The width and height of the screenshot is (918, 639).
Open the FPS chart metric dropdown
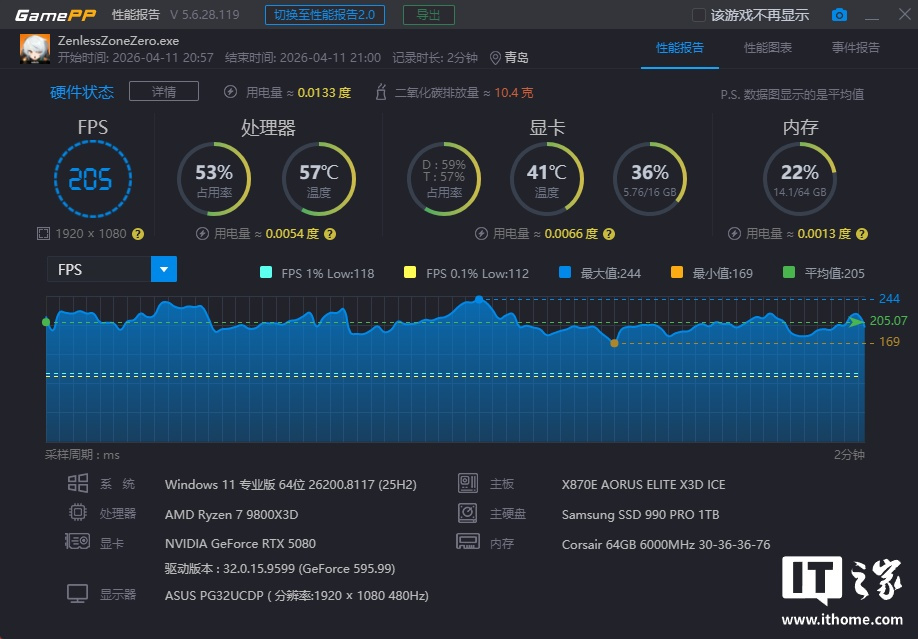[x=163, y=269]
